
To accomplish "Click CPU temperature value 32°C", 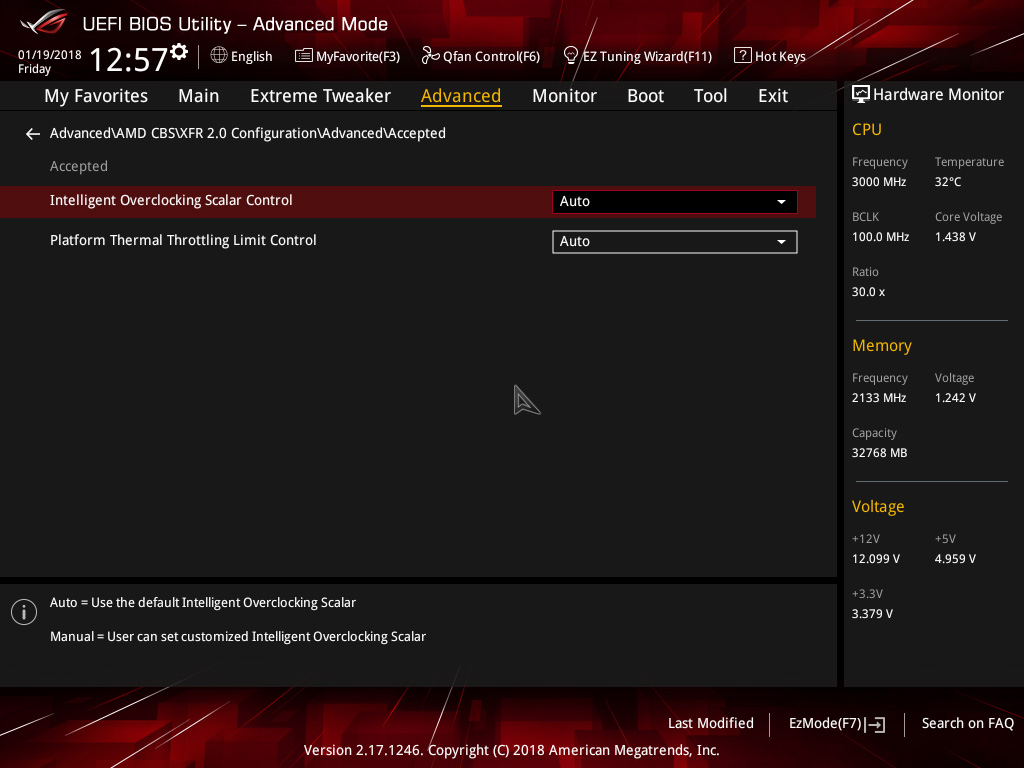I will click(x=948, y=182).
